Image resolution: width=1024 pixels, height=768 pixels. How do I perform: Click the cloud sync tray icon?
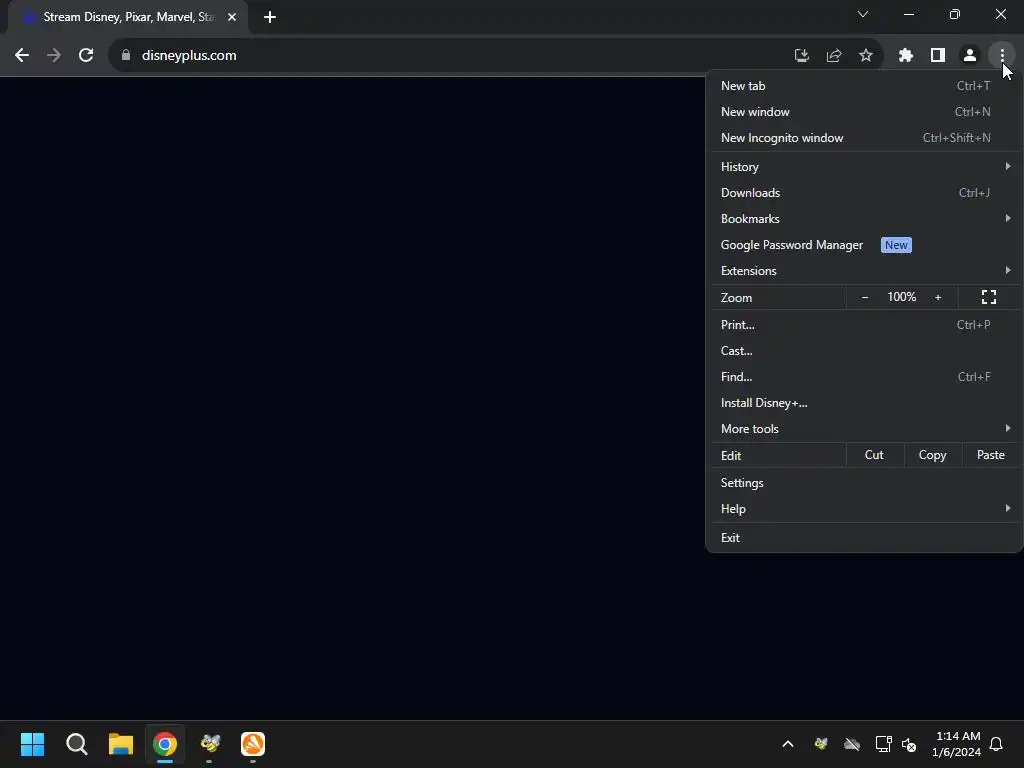(x=852, y=744)
